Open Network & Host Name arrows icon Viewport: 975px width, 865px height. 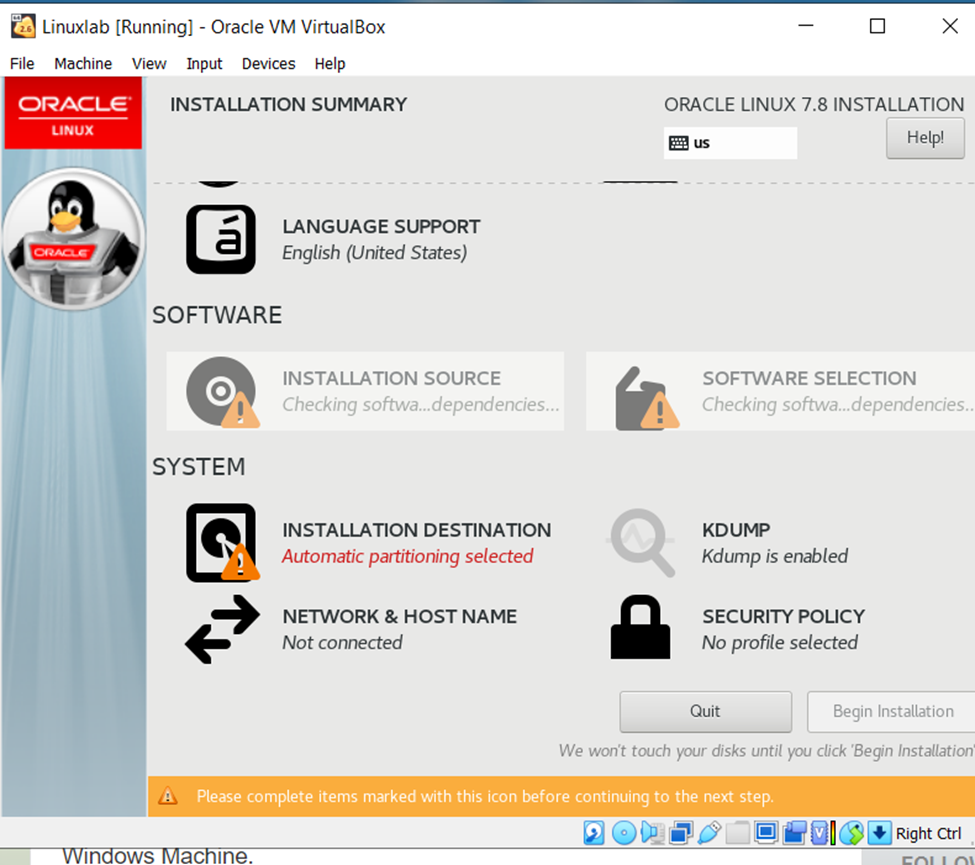[x=222, y=629]
